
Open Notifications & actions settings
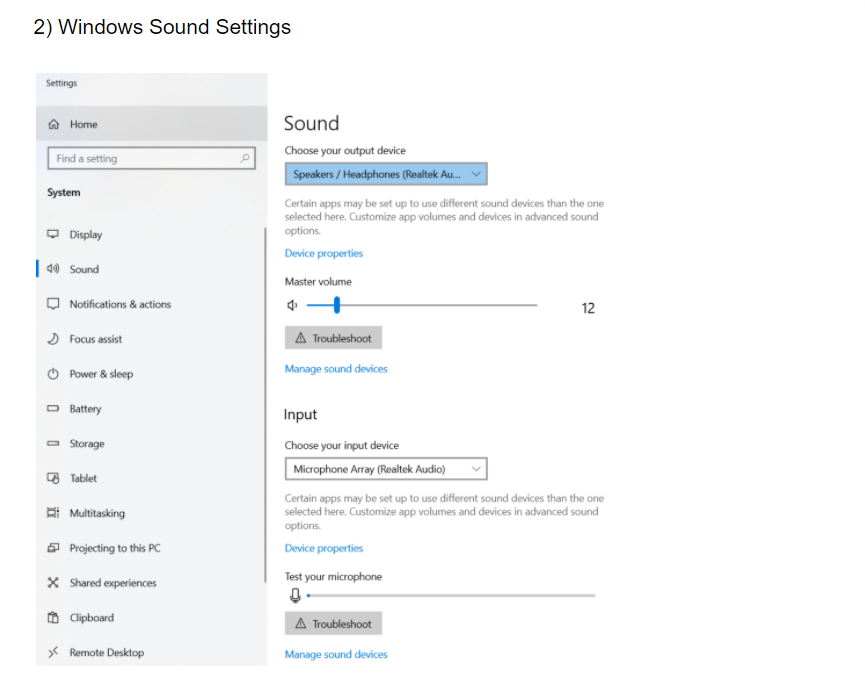tap(119, 304)
